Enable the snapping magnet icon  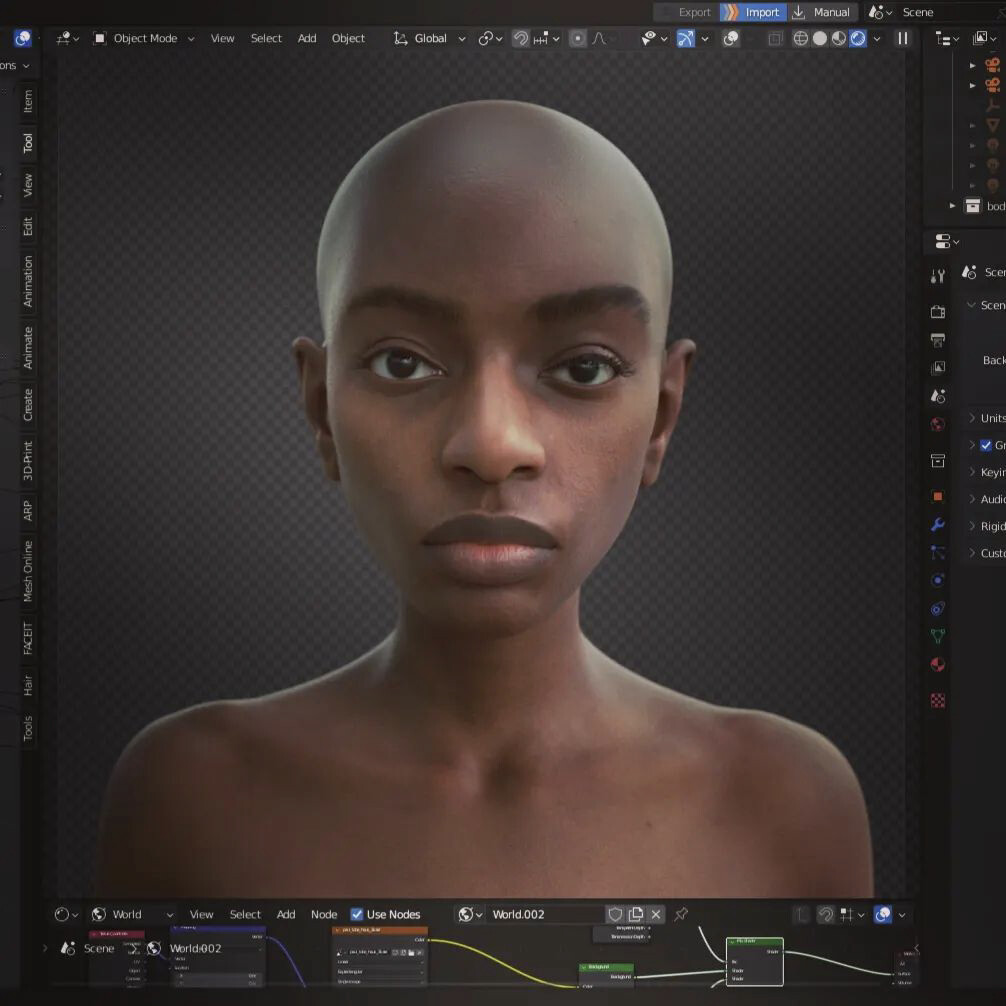[520, 38]
